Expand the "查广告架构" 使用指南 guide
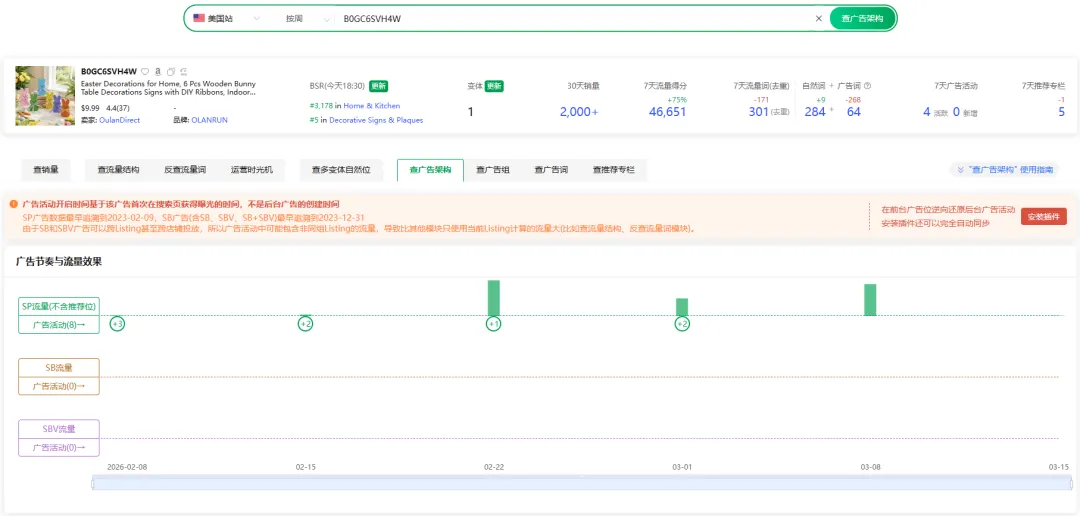Image resolution: width=1080 pixels, height=516 pixels. coord(1008,170)
